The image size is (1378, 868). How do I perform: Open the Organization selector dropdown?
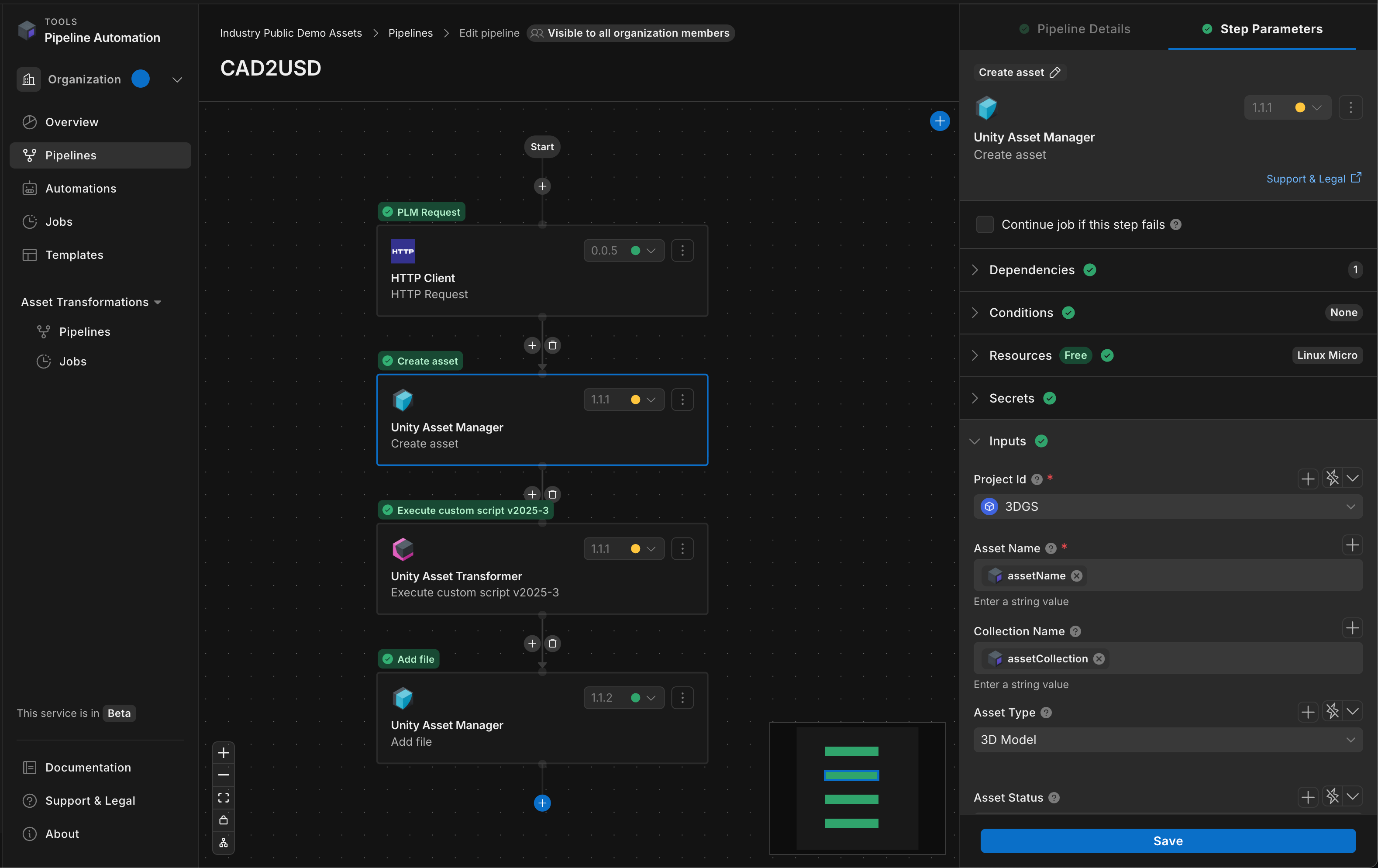177,79
